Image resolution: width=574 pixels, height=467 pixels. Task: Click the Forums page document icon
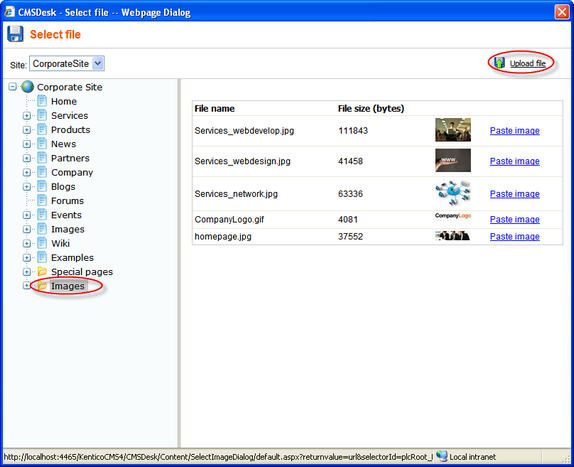point(42,201)
